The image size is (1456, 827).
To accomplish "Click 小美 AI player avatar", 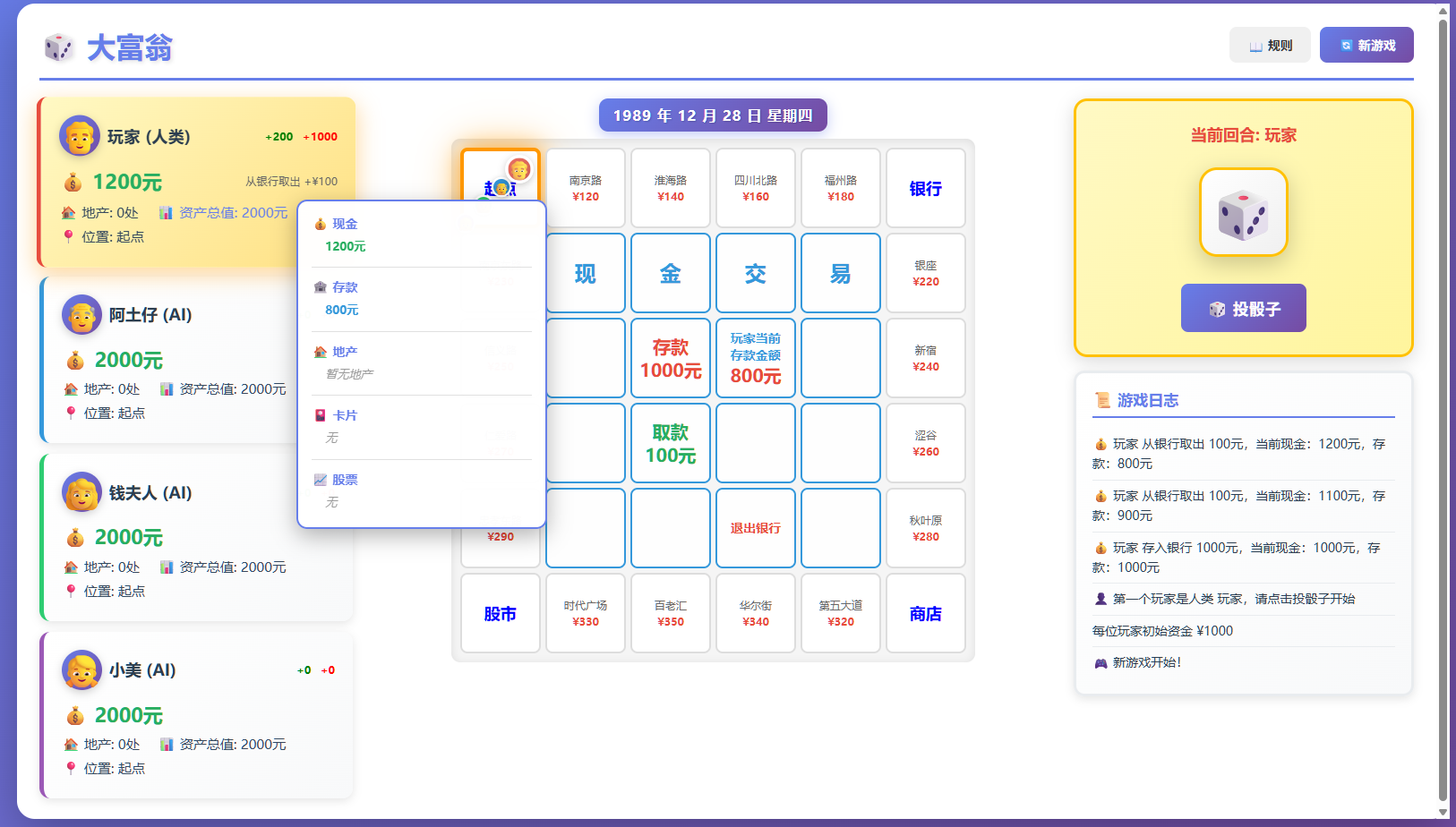I will (x=81, y=669).
